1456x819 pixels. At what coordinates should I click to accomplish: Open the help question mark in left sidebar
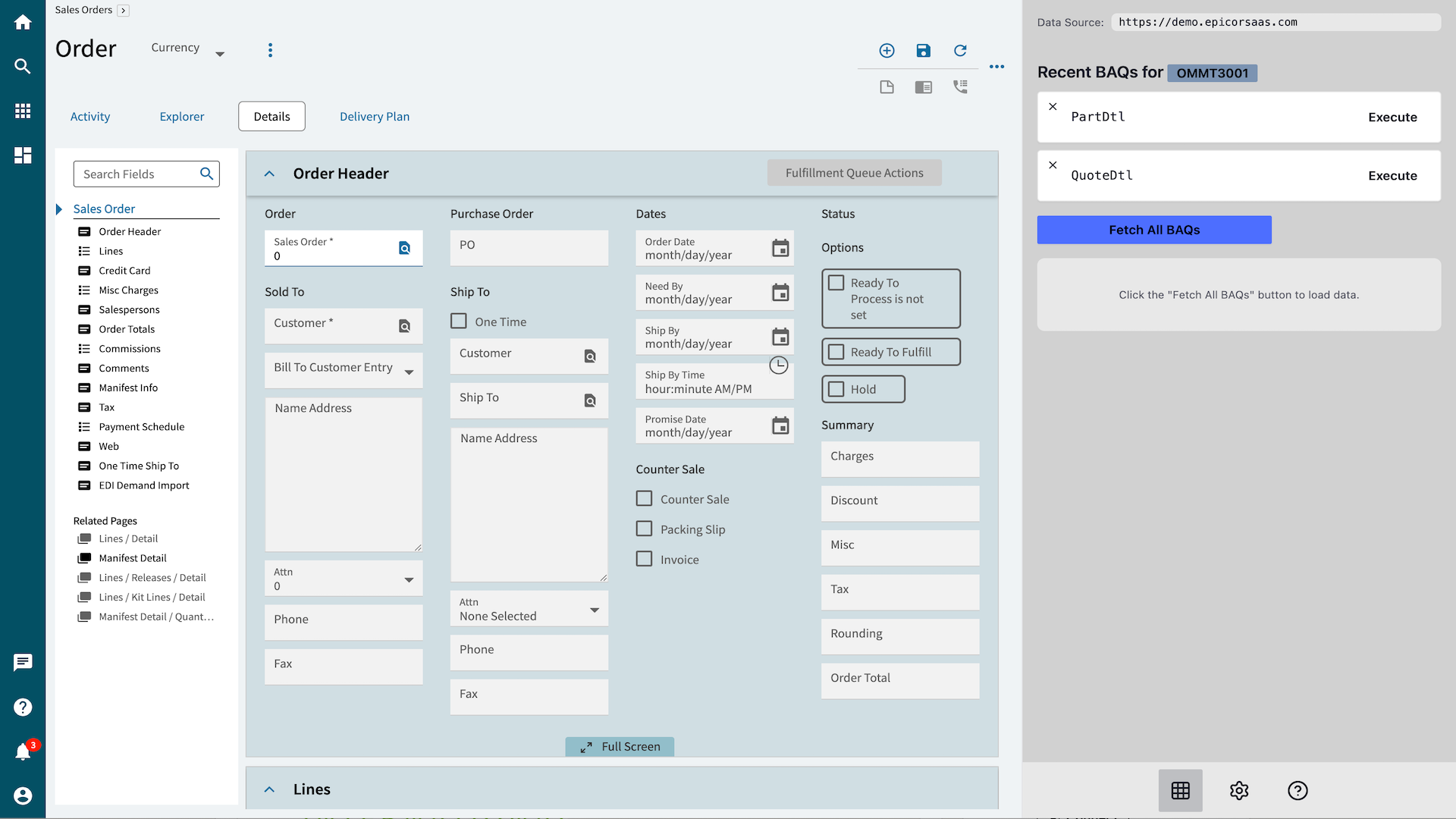tap(23, 707)
